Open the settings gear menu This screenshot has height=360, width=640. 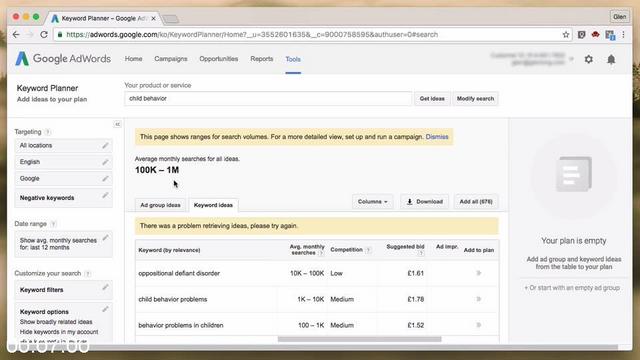click(589, 59)
